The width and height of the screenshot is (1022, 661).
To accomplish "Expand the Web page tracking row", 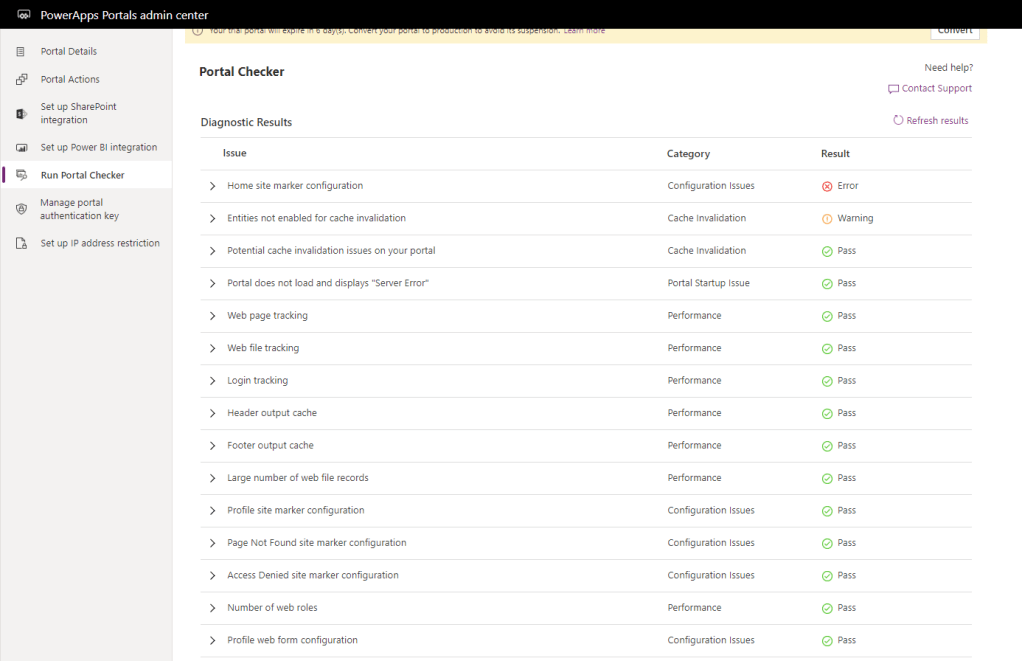I will [x=212, y=316].
